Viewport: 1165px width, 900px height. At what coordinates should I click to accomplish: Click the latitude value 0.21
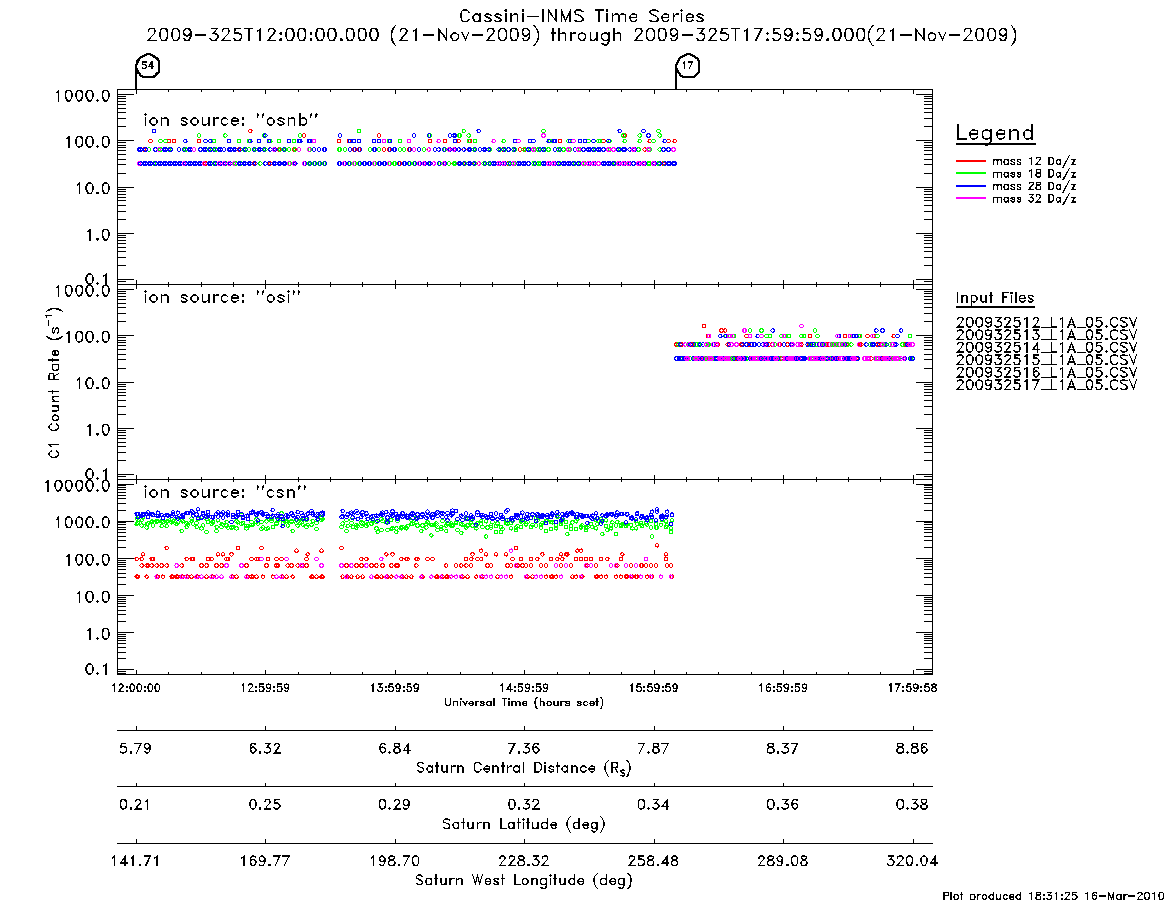tap(134, 805)
